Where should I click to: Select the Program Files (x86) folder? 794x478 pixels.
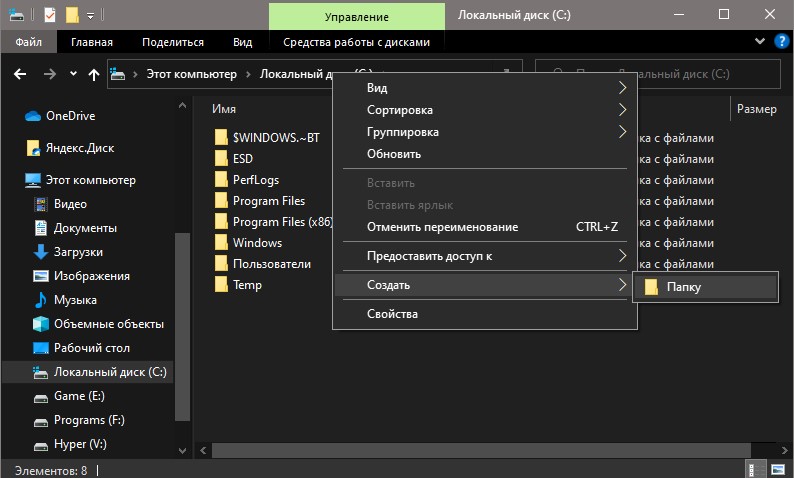point(282,222)
